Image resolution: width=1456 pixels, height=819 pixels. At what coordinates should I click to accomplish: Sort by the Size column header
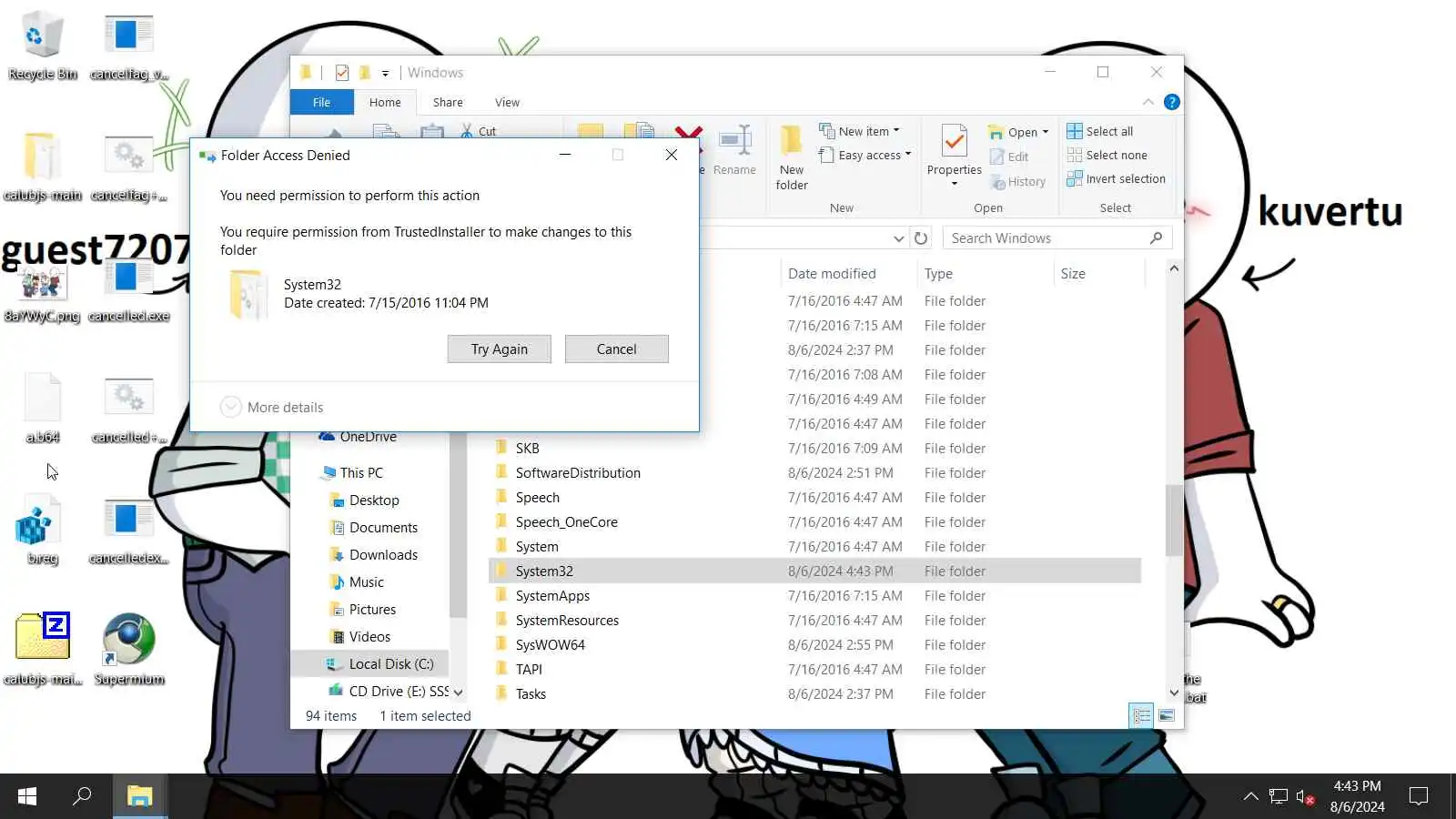pos(1098,273)
